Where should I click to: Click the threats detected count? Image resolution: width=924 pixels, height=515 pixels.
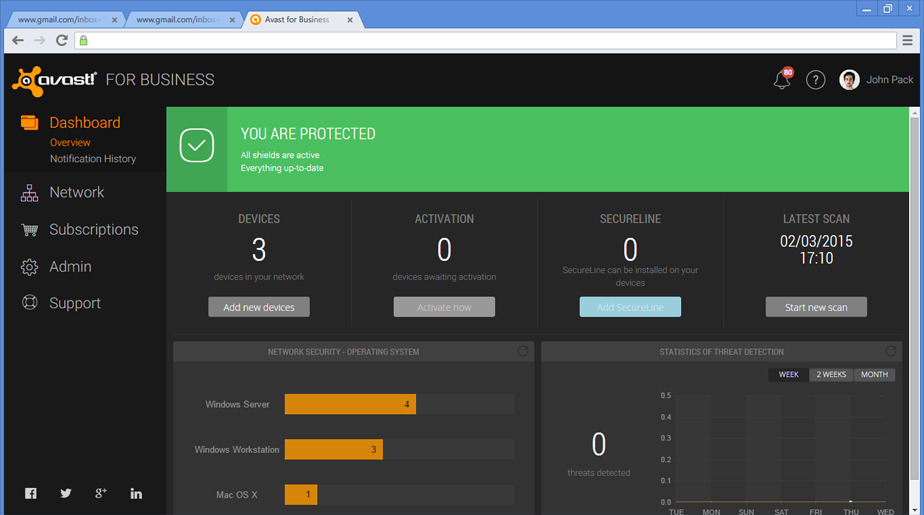[599, 444]
